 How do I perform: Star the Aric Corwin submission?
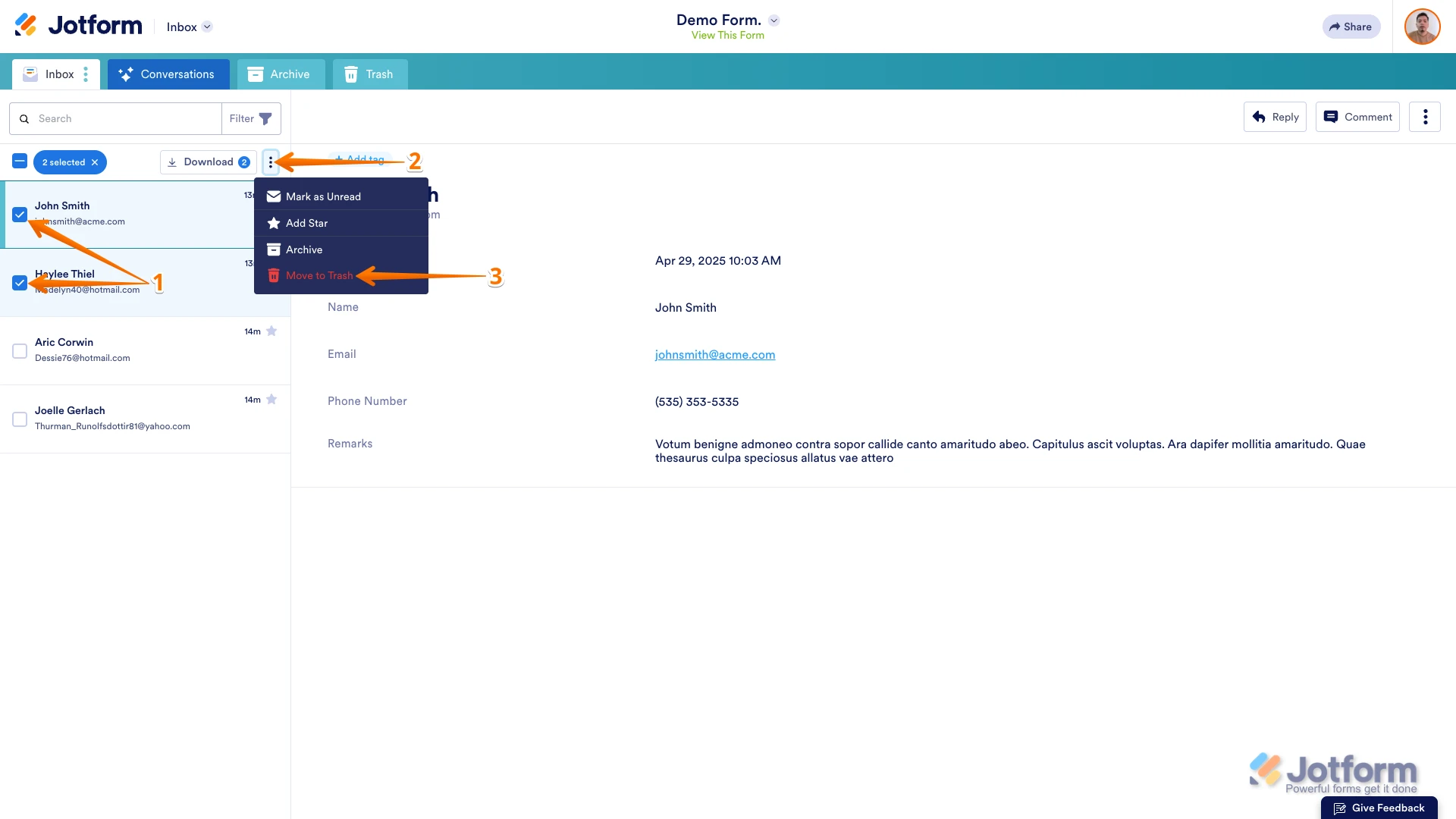coord(272,331)
